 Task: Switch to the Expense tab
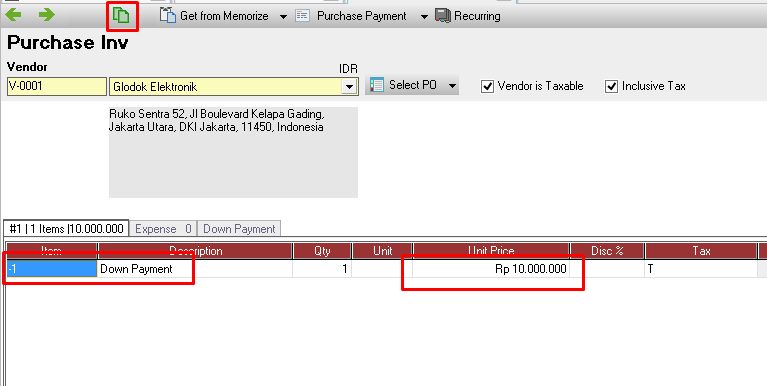pyautogui.click(x=163, y=229)
